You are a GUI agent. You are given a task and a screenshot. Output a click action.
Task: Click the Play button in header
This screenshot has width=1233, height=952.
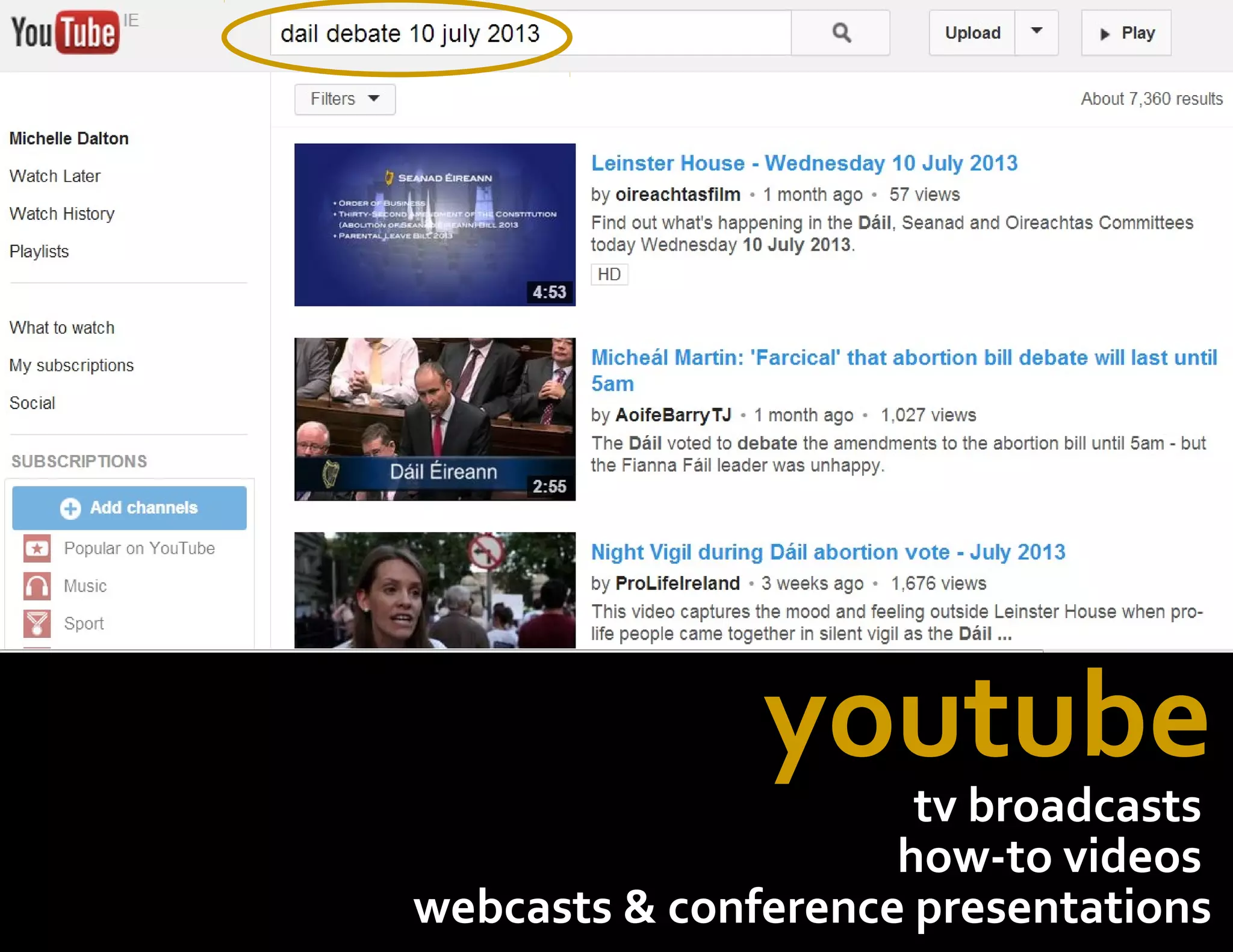coord(1126,32)
